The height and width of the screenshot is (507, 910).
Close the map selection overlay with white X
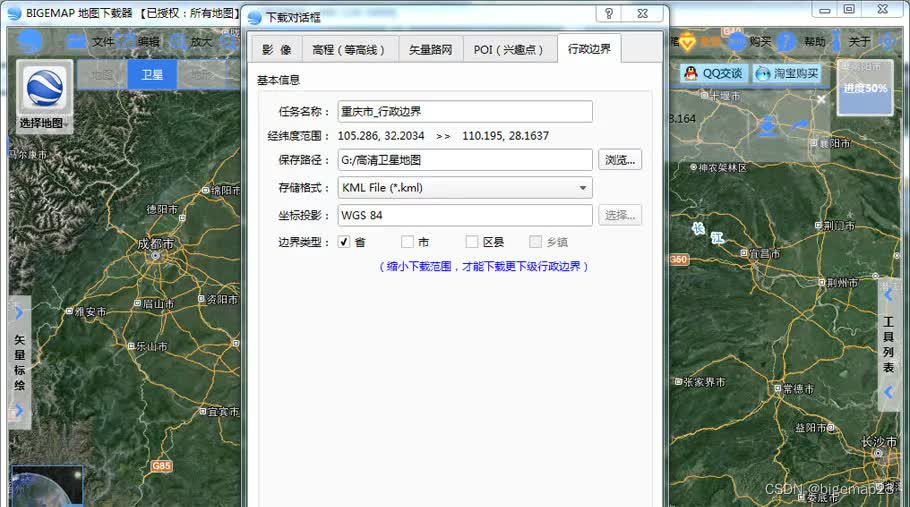(x=821, y=99)
